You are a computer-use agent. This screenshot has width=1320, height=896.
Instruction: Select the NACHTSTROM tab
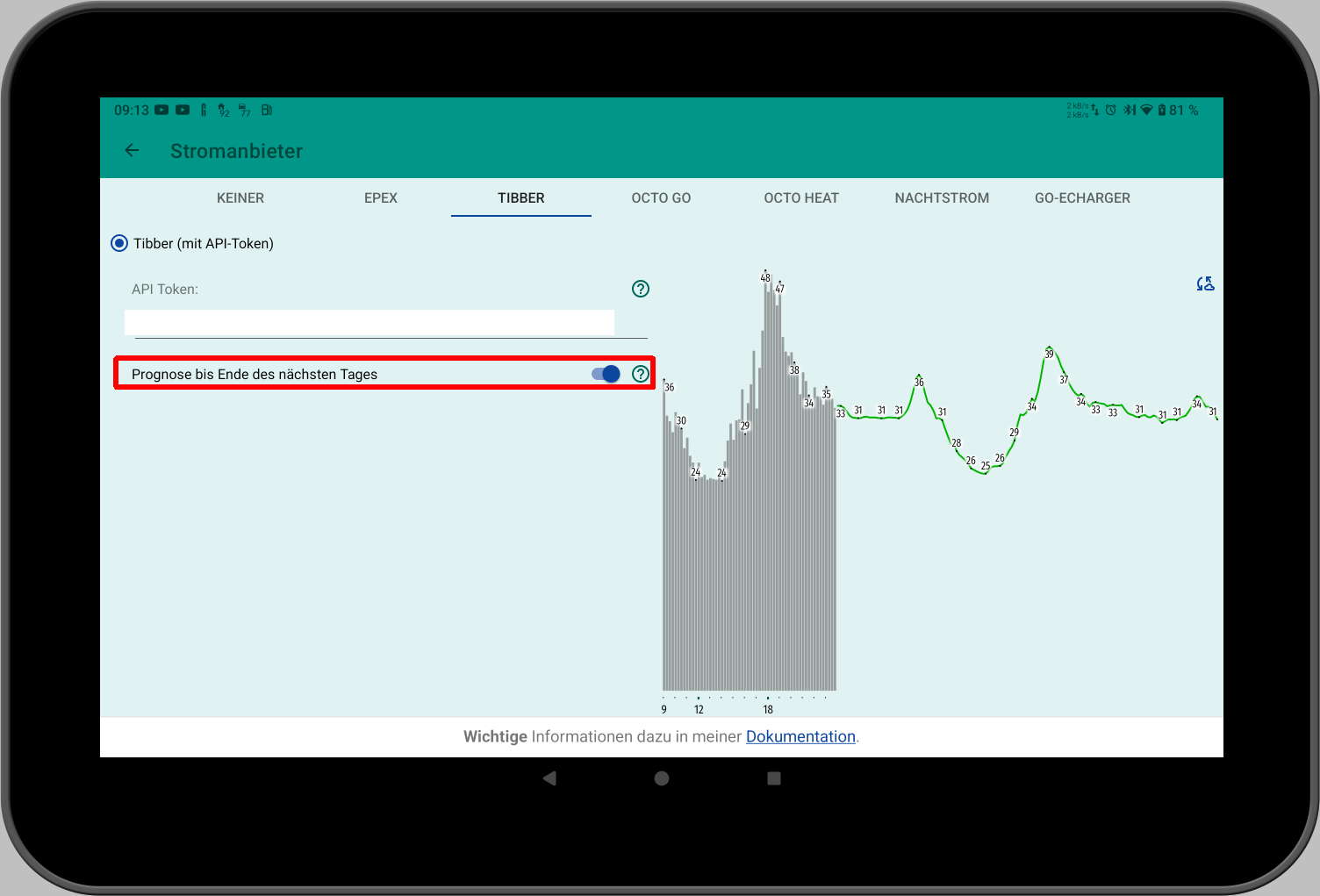[x=942, y=198]
